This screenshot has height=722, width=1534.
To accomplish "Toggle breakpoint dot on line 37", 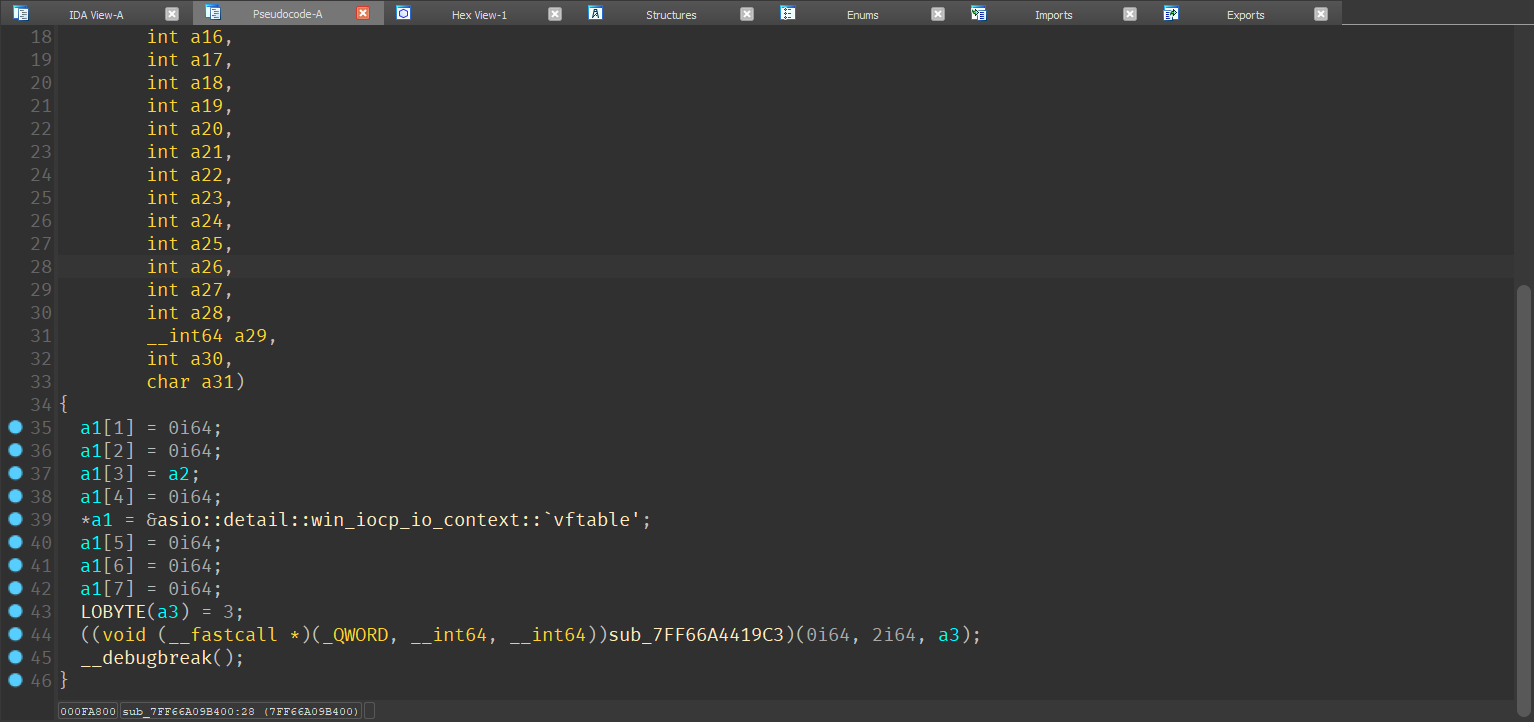I will pos(15,473).
